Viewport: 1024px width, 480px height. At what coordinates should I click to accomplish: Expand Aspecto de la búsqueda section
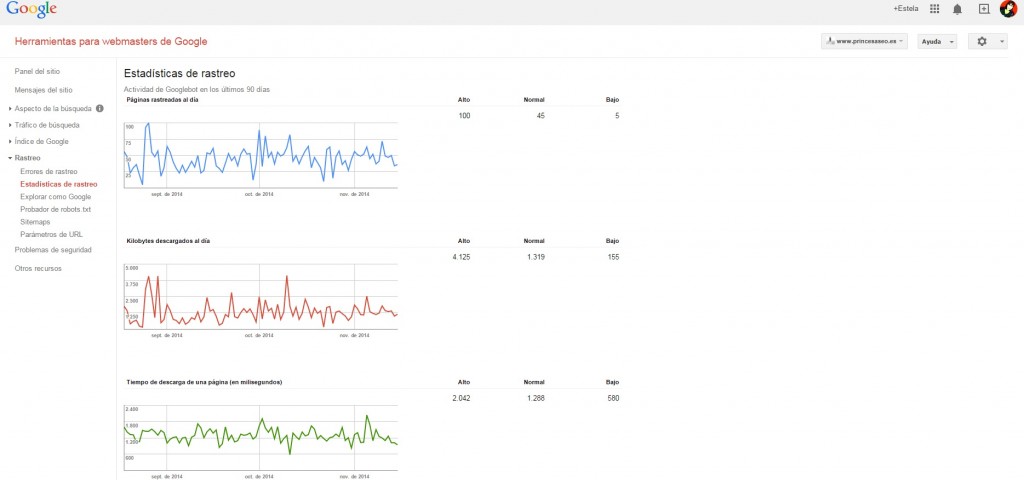(x=53, y=108)
